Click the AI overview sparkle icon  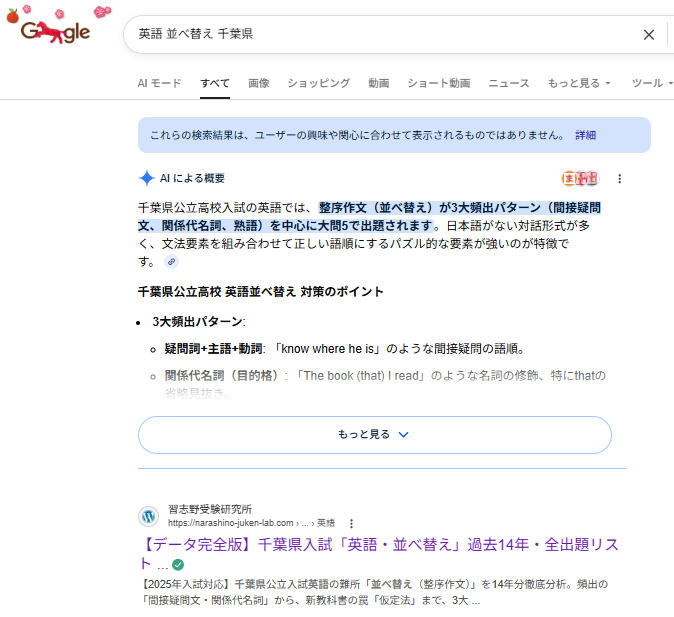147,178
